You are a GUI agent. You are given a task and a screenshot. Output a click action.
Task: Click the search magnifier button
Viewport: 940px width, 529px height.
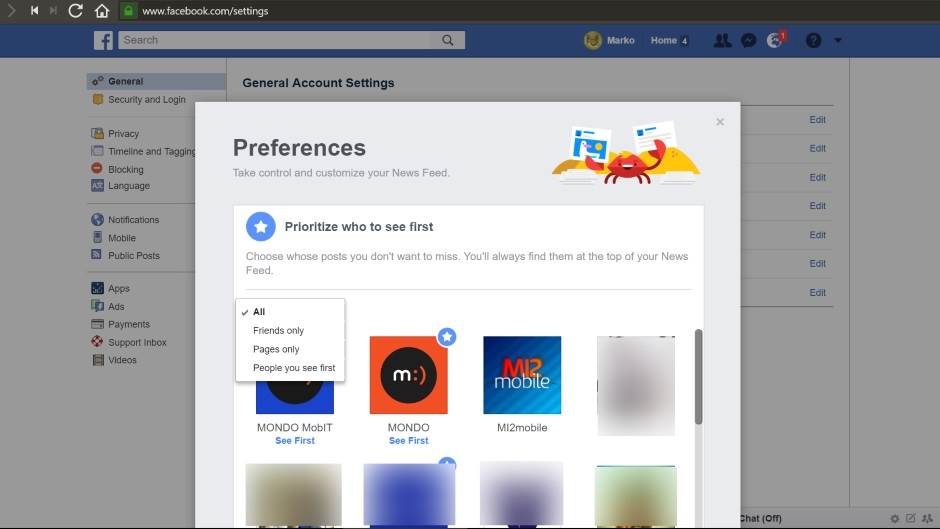pos(448,41)
